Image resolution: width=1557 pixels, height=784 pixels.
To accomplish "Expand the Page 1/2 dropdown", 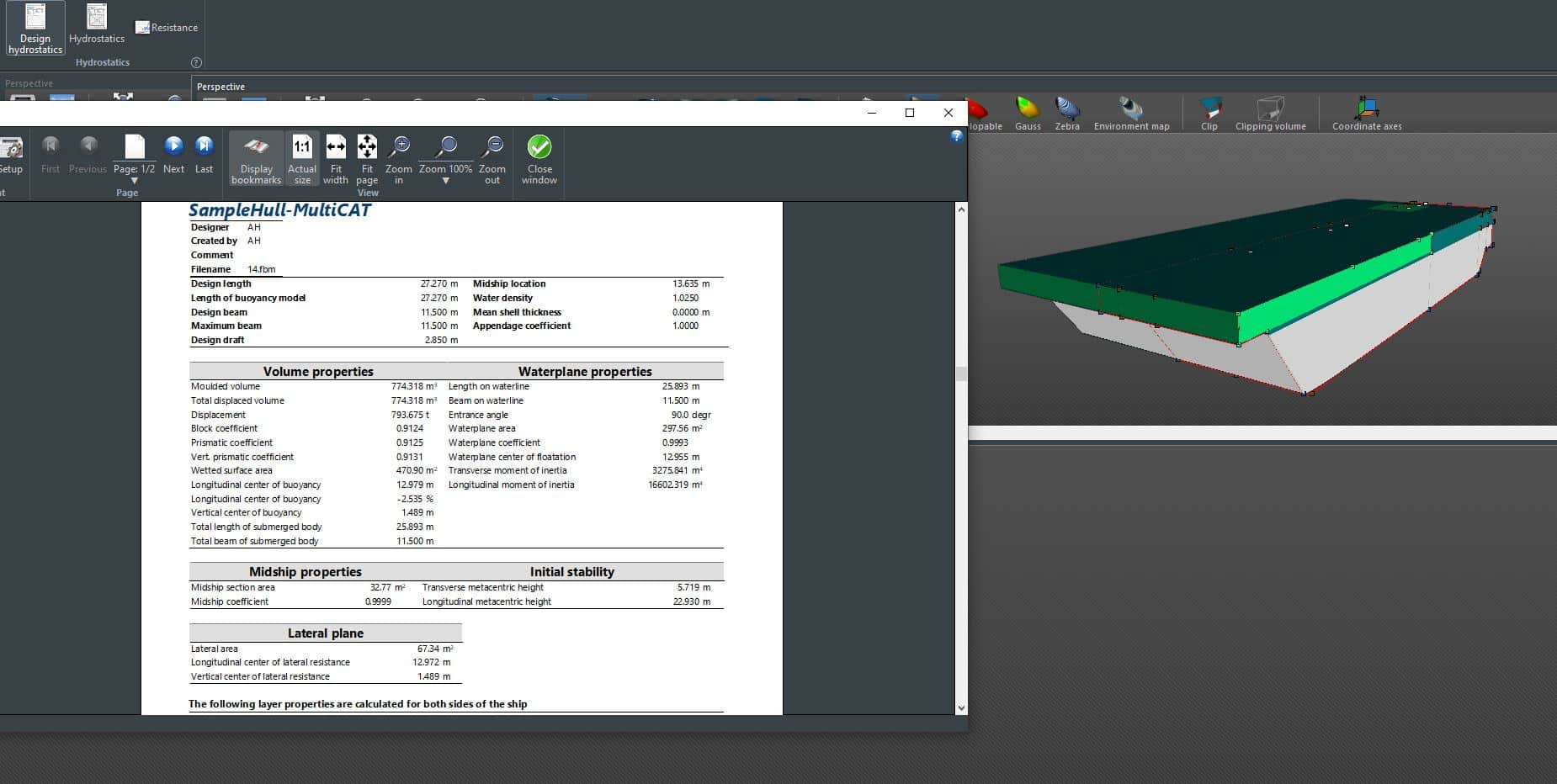I will [x=135, y=181].
